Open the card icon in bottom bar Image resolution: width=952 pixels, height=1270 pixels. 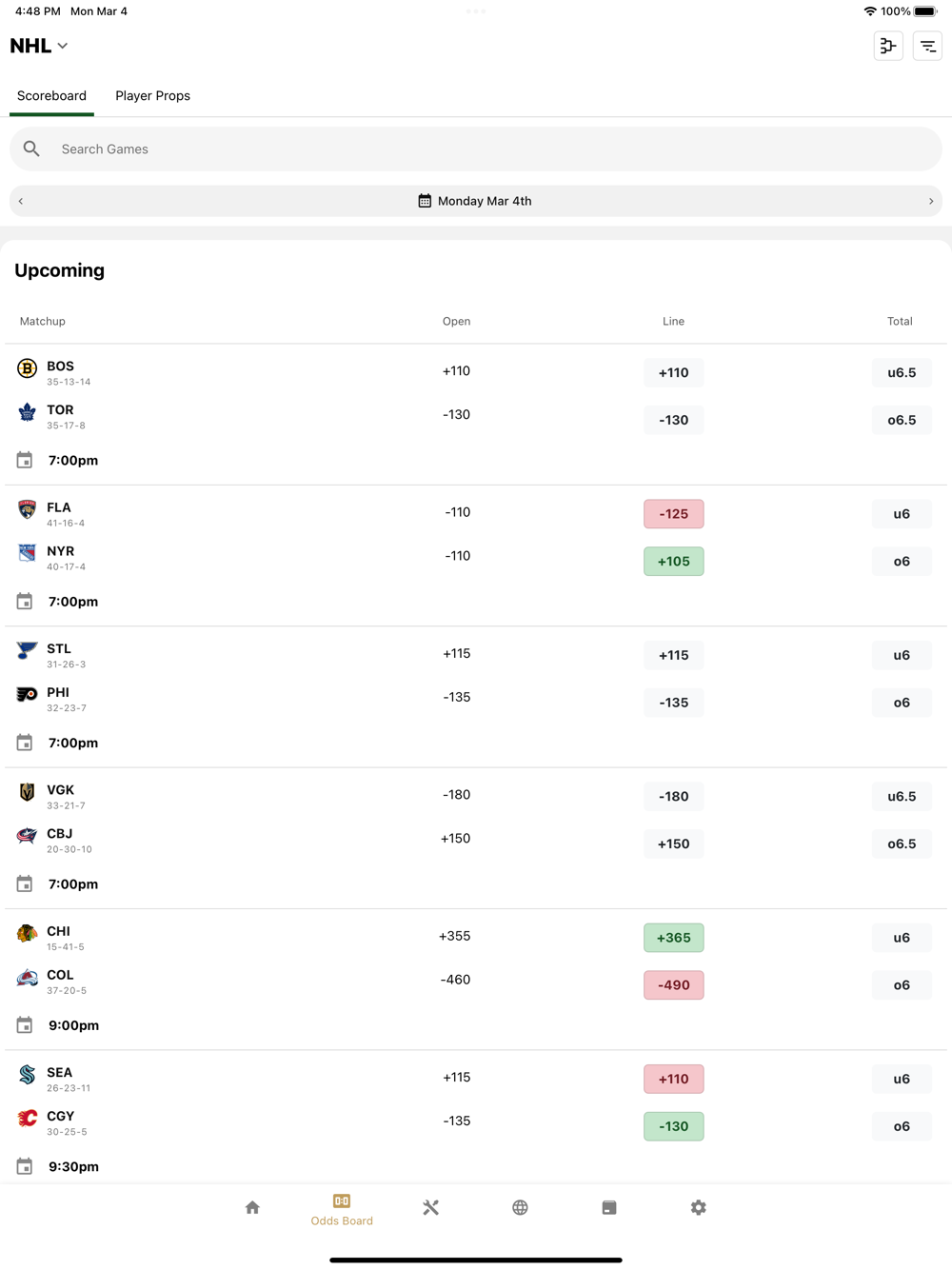(609, 1208)
